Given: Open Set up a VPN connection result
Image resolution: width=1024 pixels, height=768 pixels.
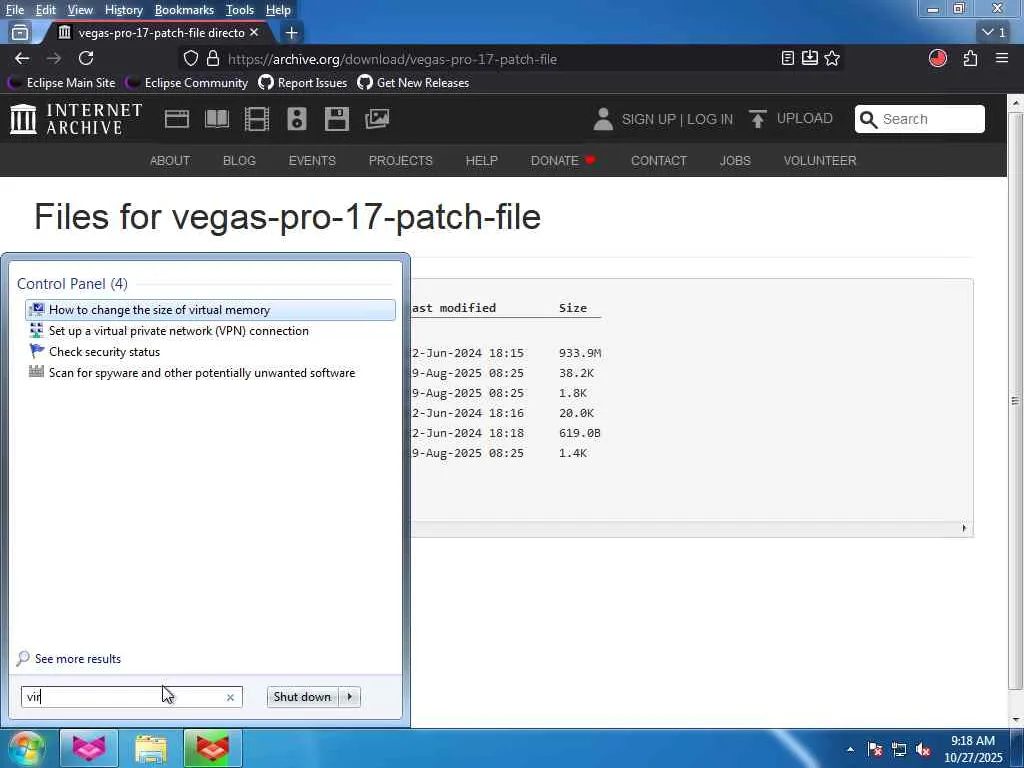Looking at the screenshot, I should point(210,330).
